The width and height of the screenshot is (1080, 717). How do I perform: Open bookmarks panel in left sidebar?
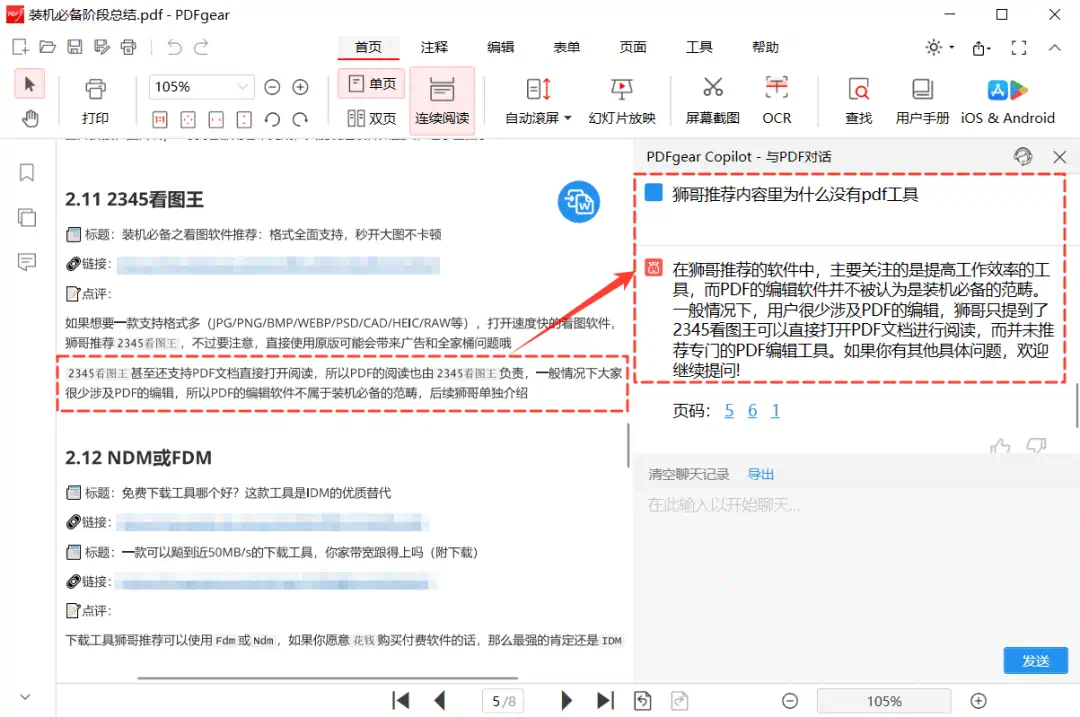(26, 172)
